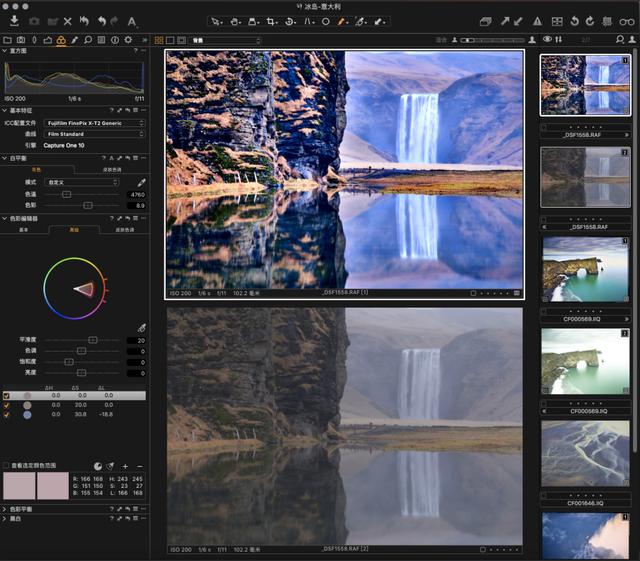Click the glasses proofing icon
The image size is (640, 561).
[x=625, y=20]
